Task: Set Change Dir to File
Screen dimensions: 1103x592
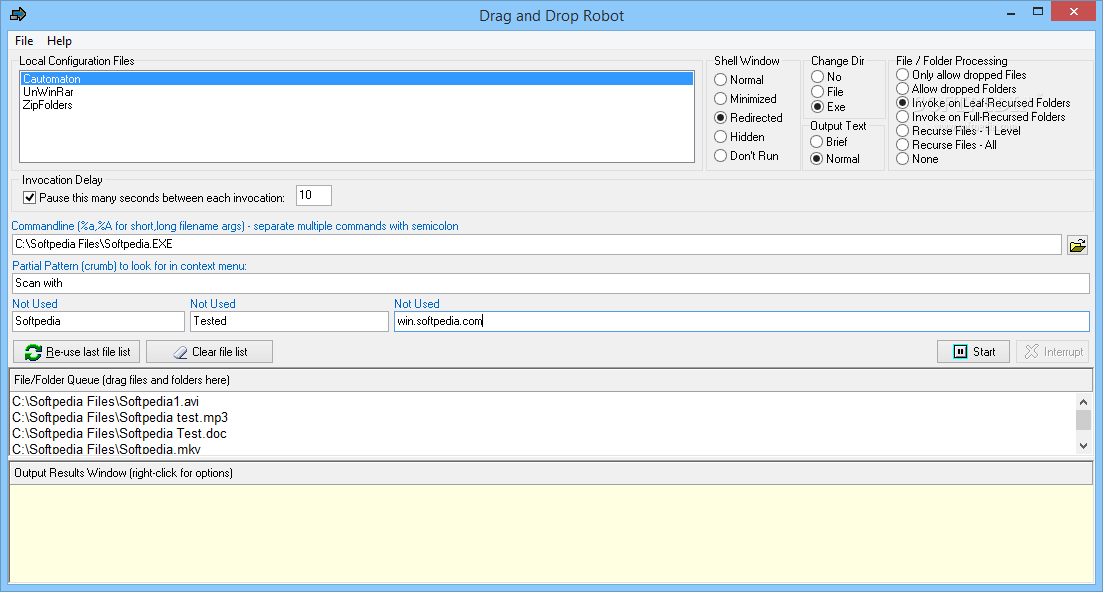Action: click(x=827, y=91)
